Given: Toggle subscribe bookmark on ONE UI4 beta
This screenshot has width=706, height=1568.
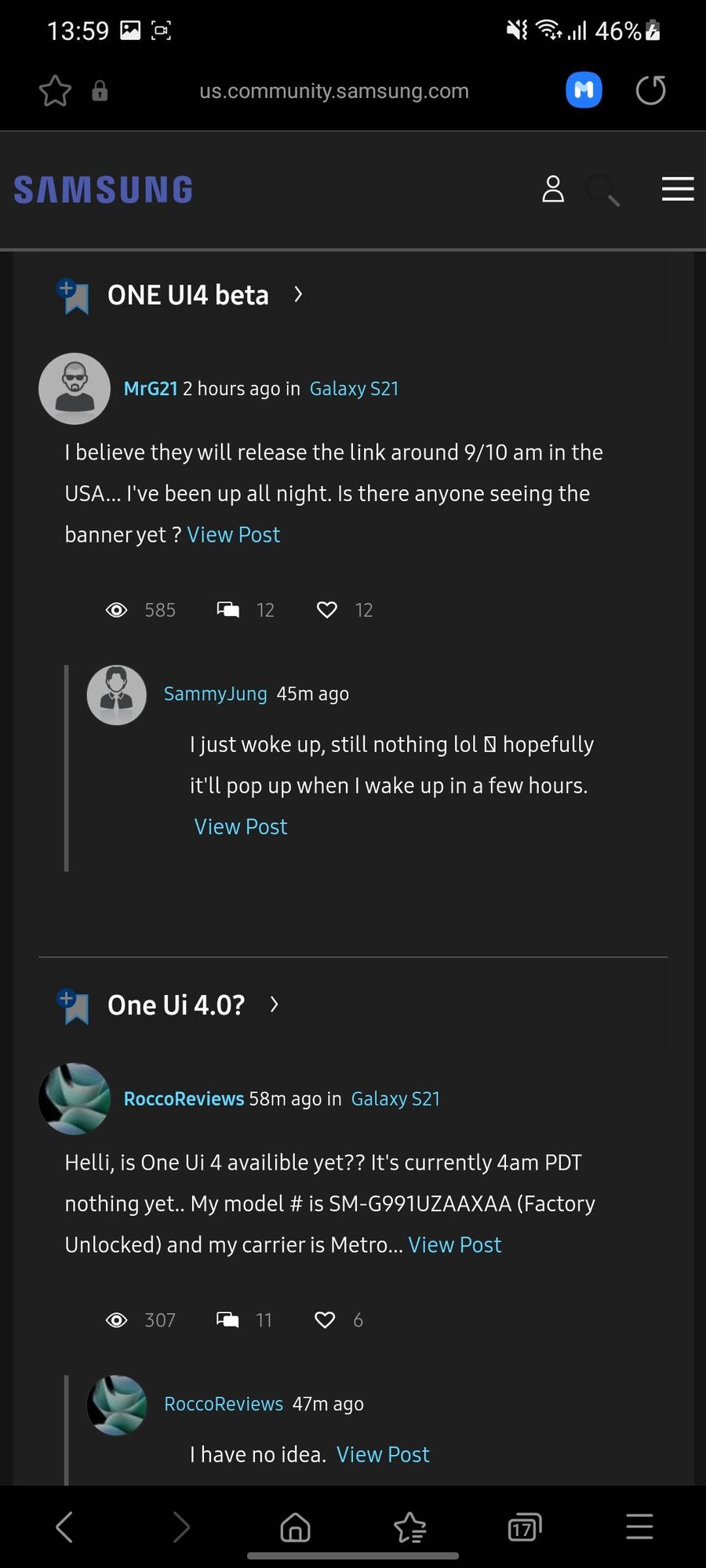Looking at the screenshot, I should (74, 296).
